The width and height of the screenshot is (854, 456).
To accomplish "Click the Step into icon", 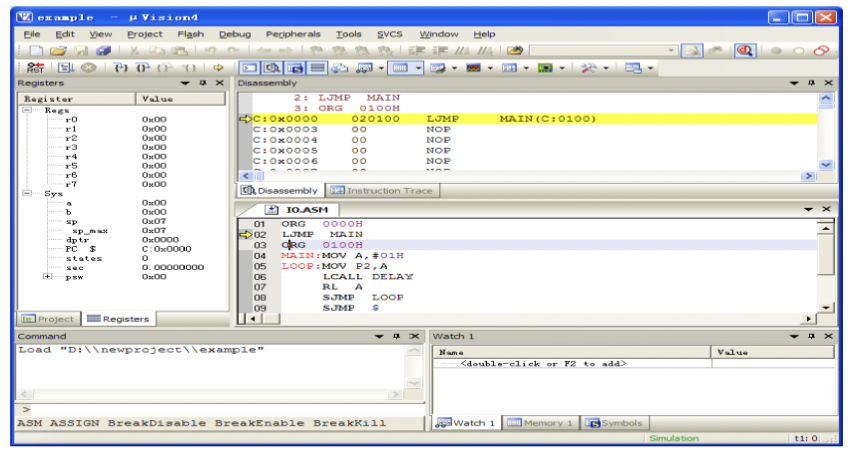I will [120, 68].
